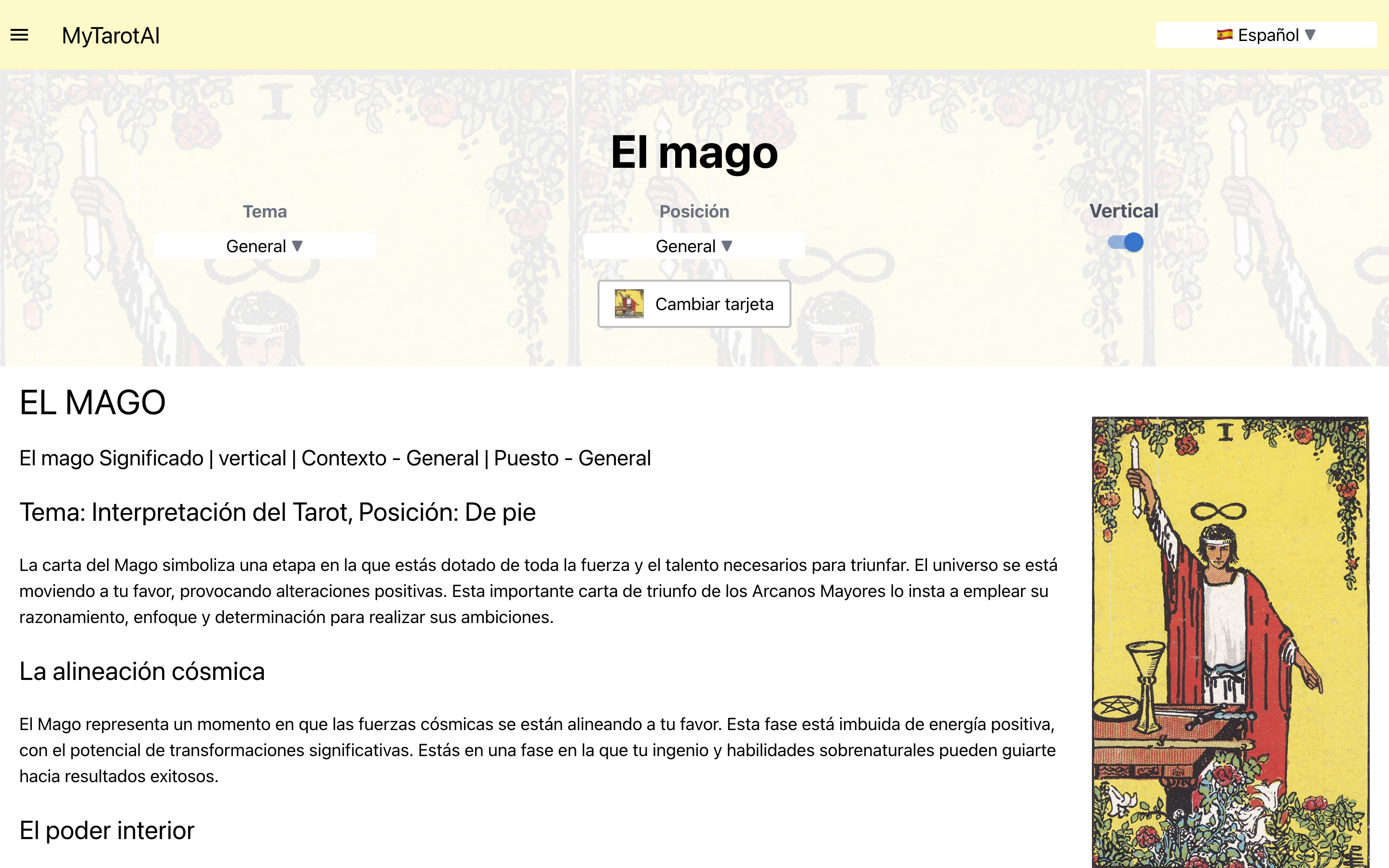Click the card thumbnail in Cambiar tarjeta

coord(629,304)
